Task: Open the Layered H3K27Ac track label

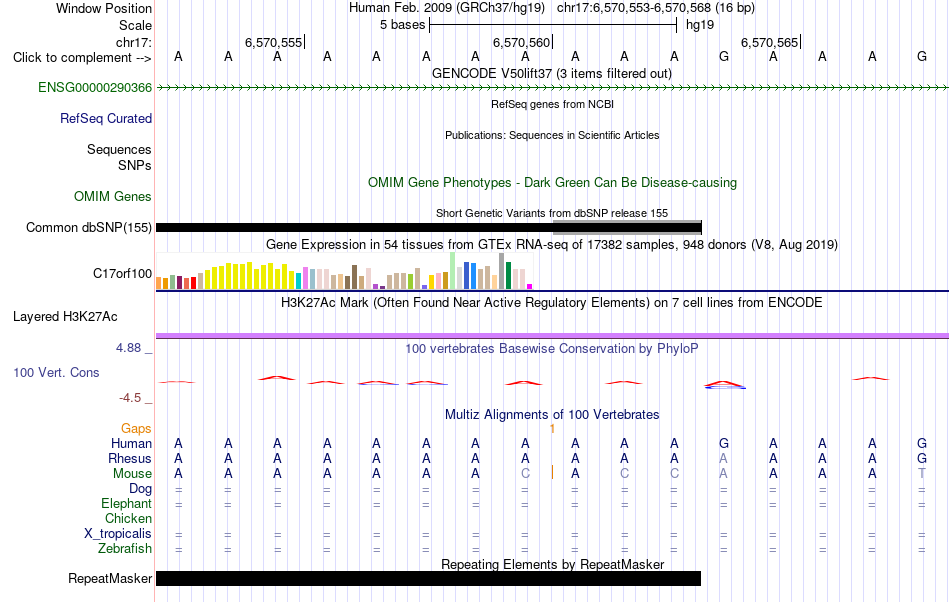Action: point(65,317)
